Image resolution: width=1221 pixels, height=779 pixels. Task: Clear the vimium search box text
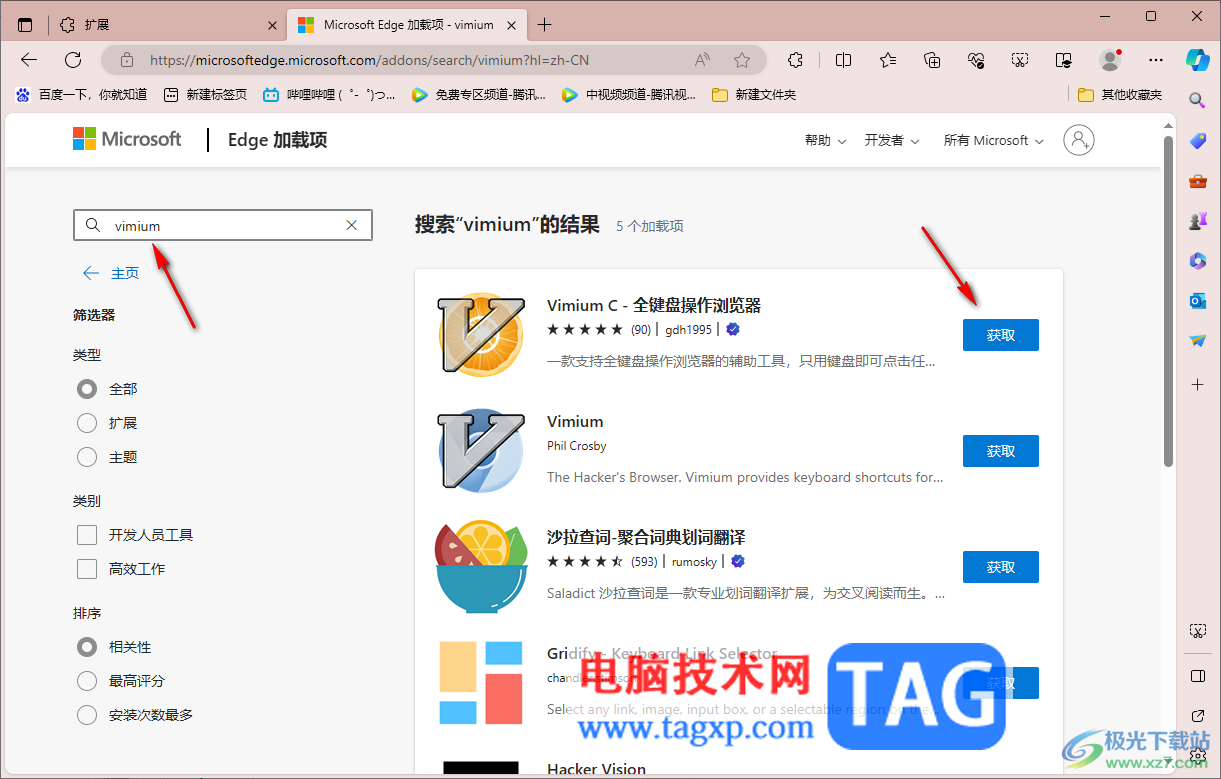pos(351,225)
